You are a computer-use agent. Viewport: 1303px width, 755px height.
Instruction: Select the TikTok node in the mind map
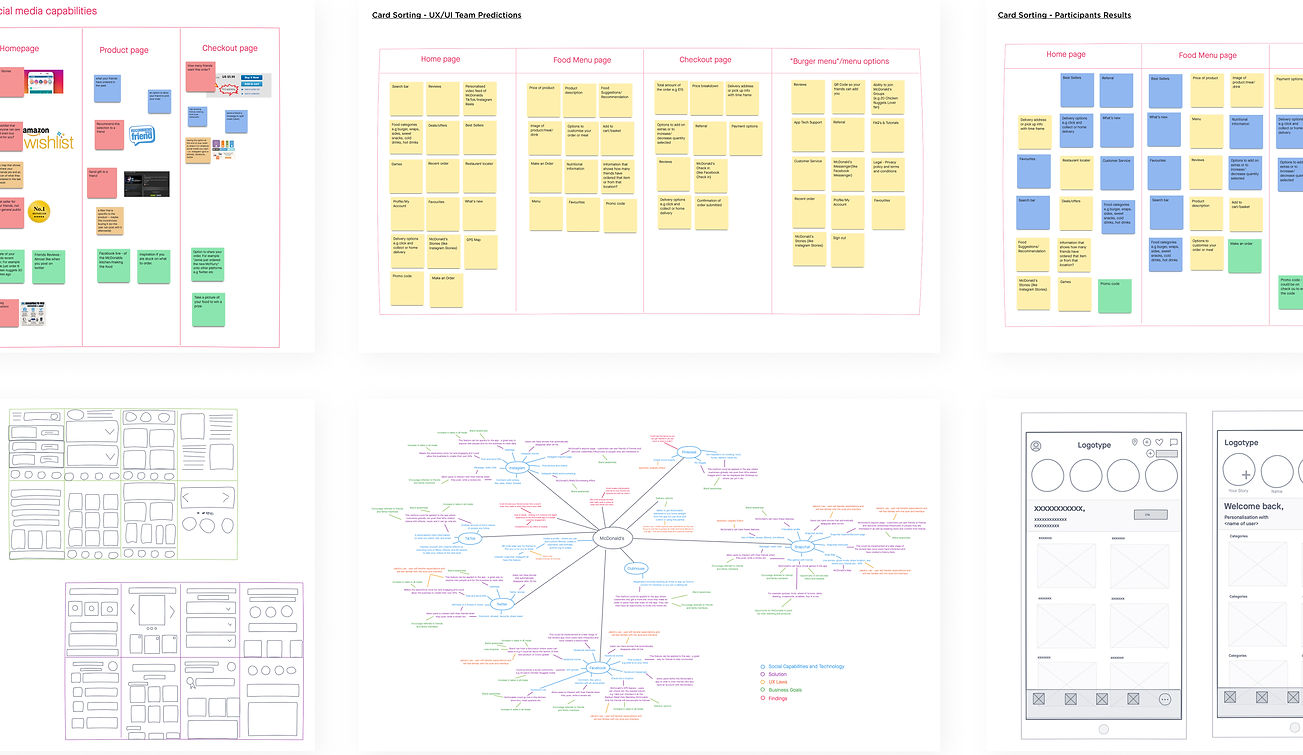[x=469, y=538]
